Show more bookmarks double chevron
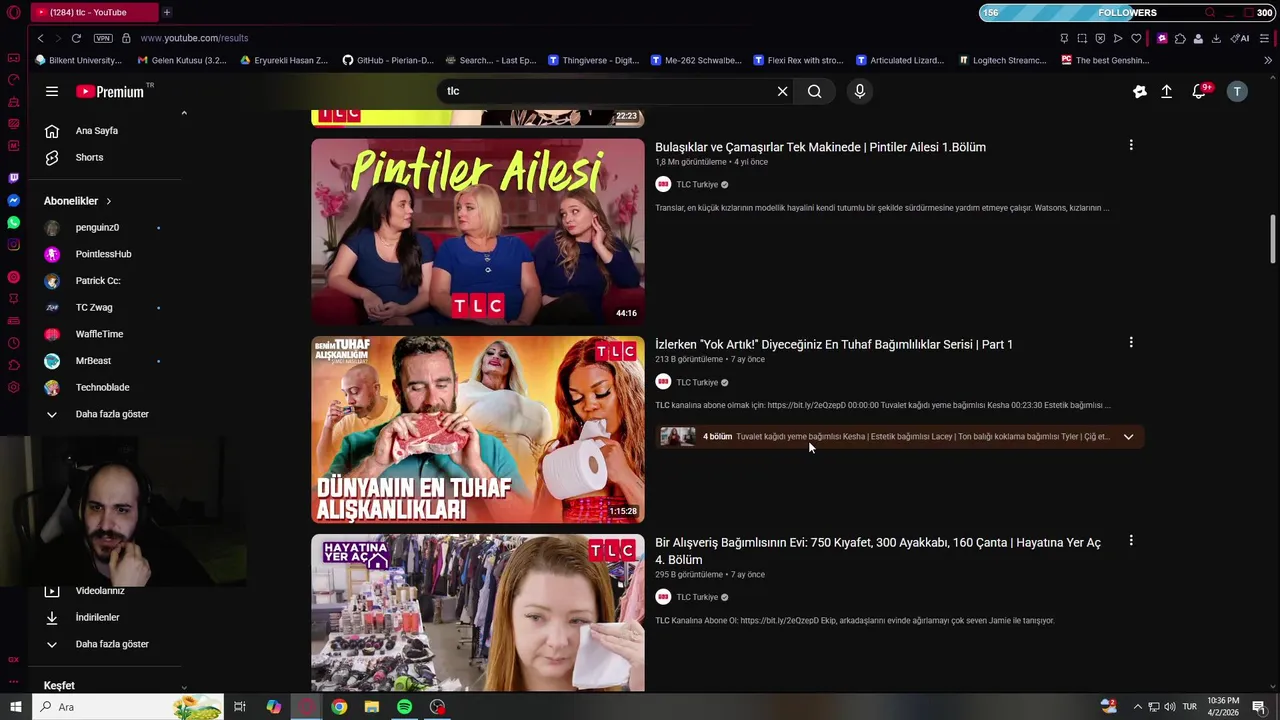The height and width of the screenshot is (720, 1280). (1268, 60)
